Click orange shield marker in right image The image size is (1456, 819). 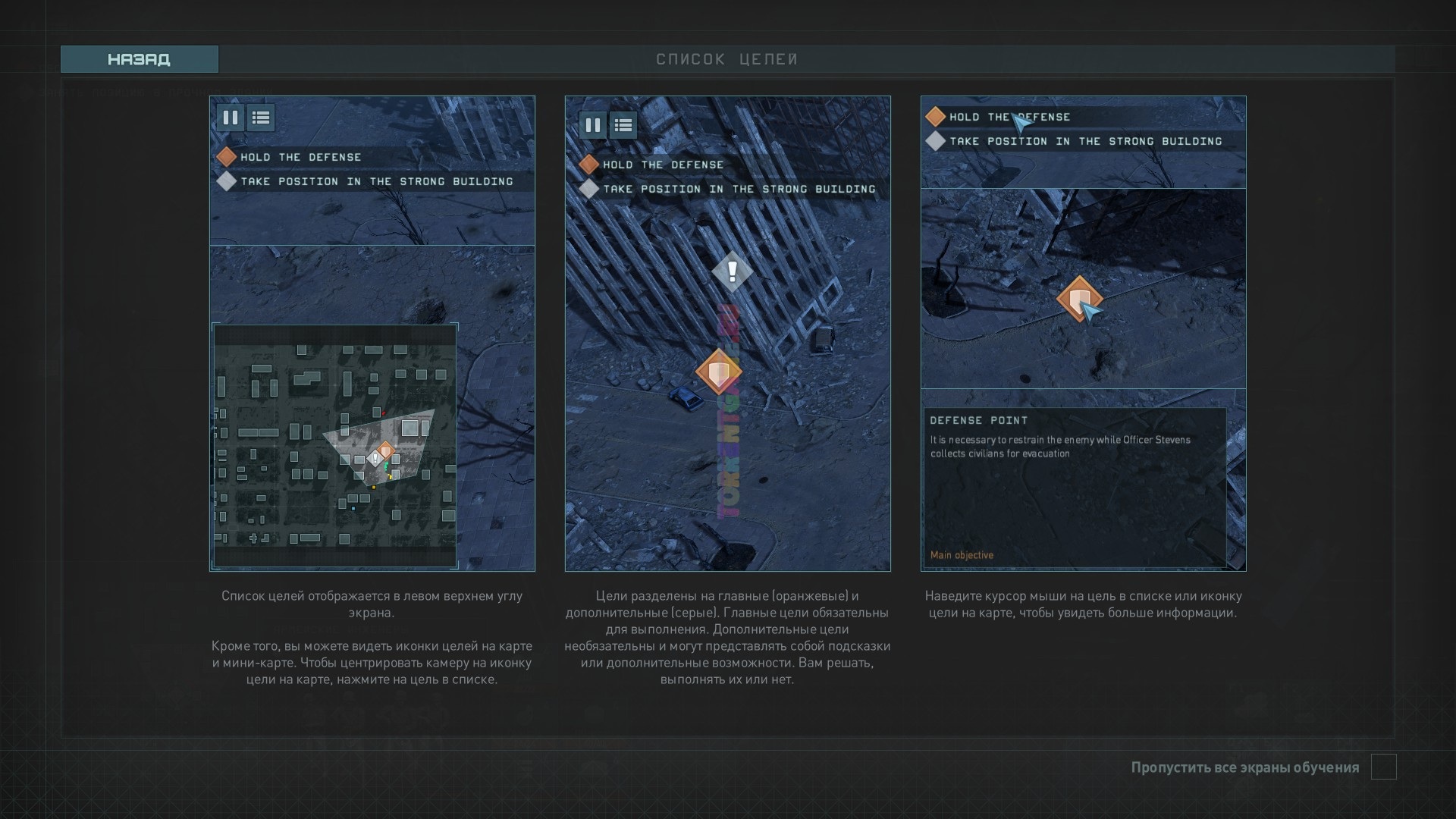(1078, 299)
